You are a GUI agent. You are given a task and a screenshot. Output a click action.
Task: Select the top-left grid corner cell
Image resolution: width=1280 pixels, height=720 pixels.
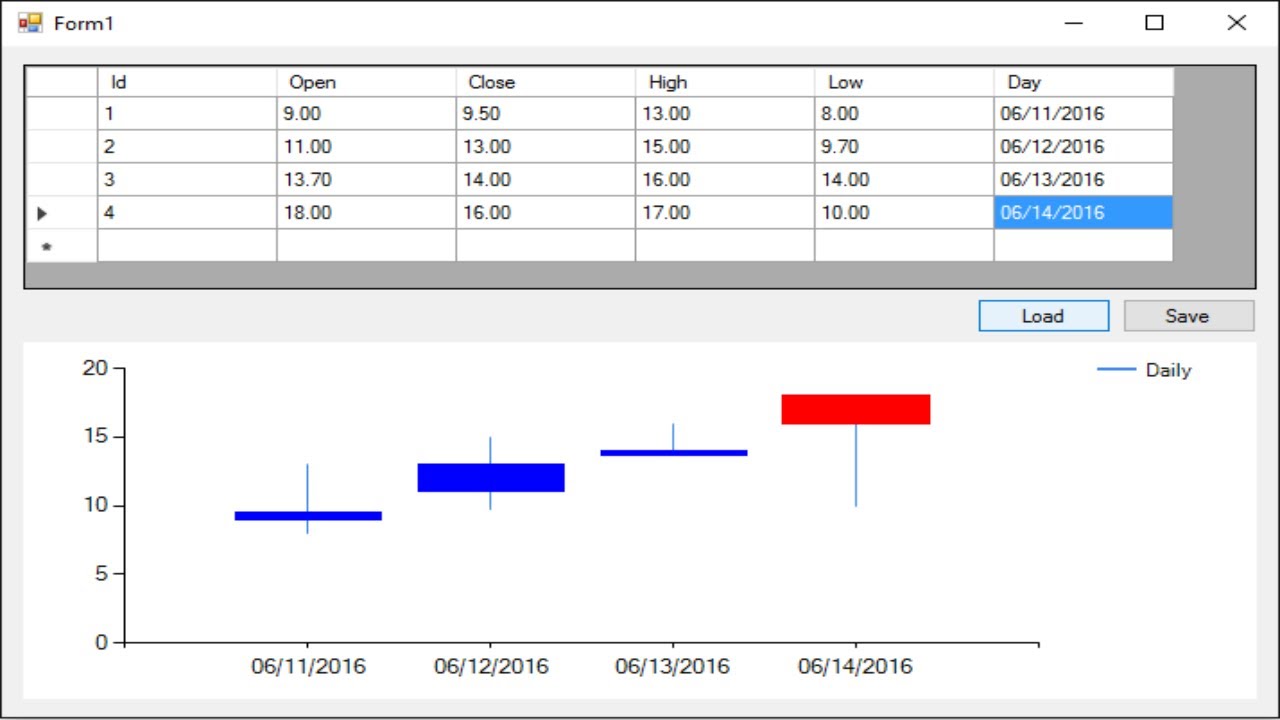(x=61, y=82)
